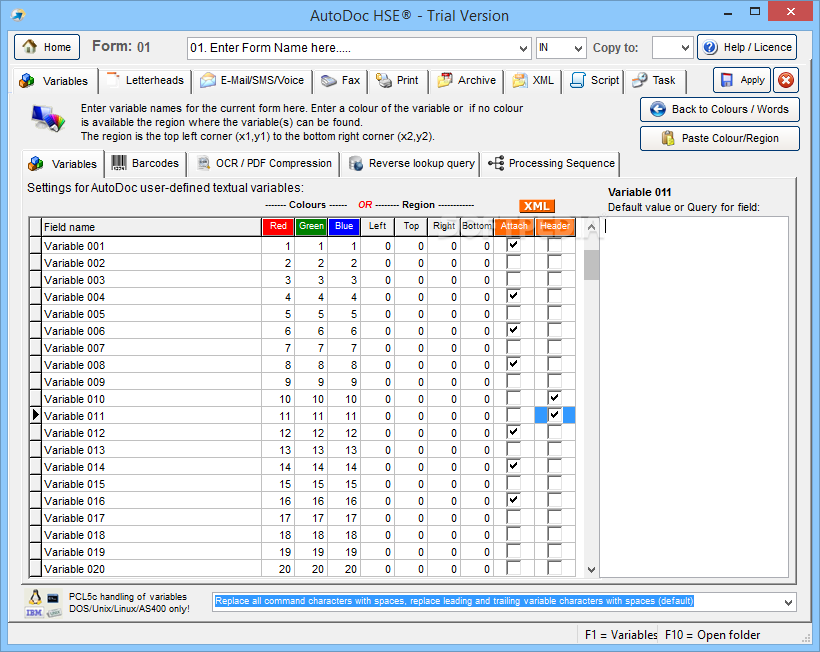Click the E-Mail/SMS/Voice envelope icon

point(208,80)
